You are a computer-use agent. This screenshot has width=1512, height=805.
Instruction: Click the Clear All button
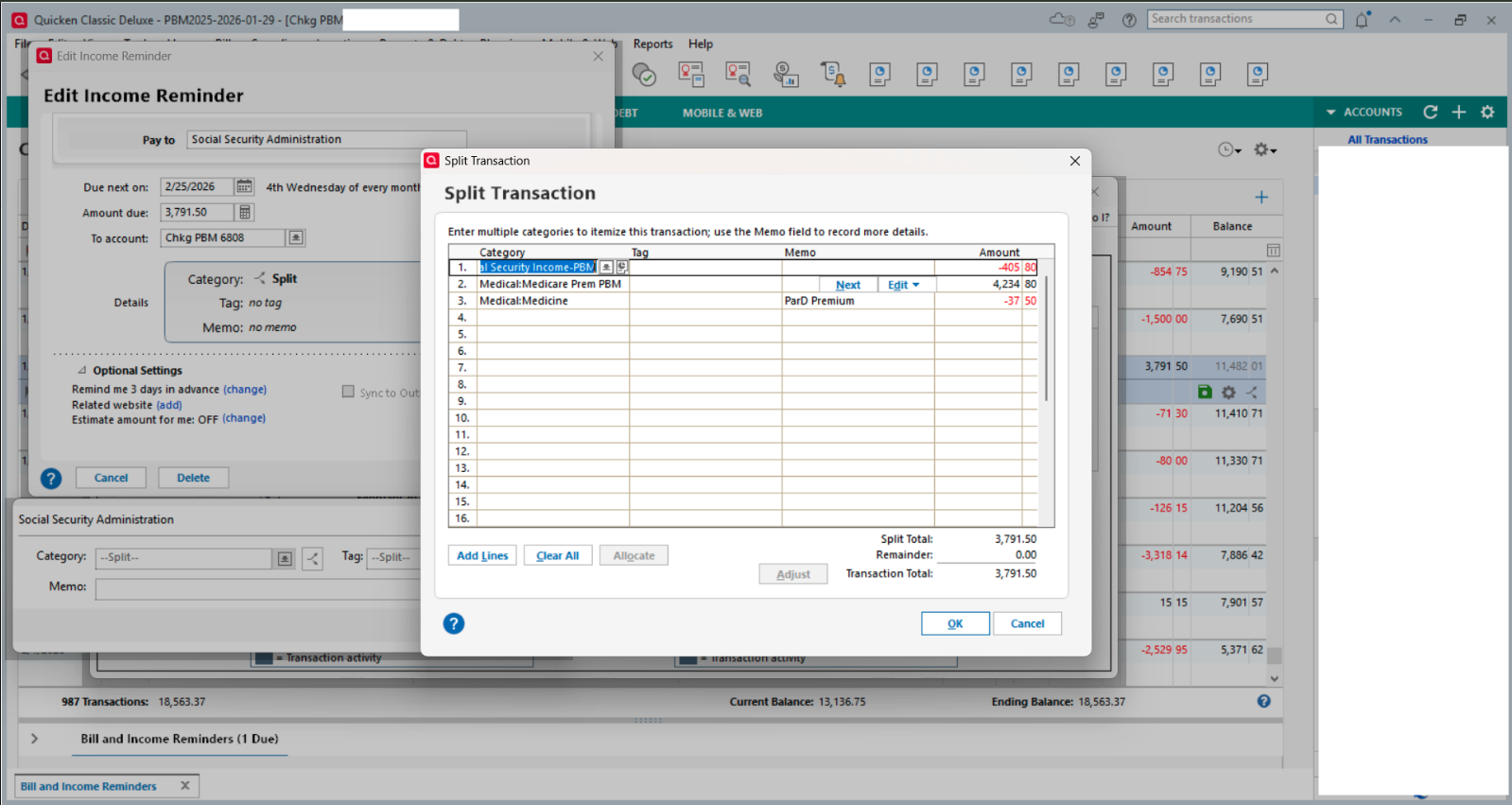(558, 555)
